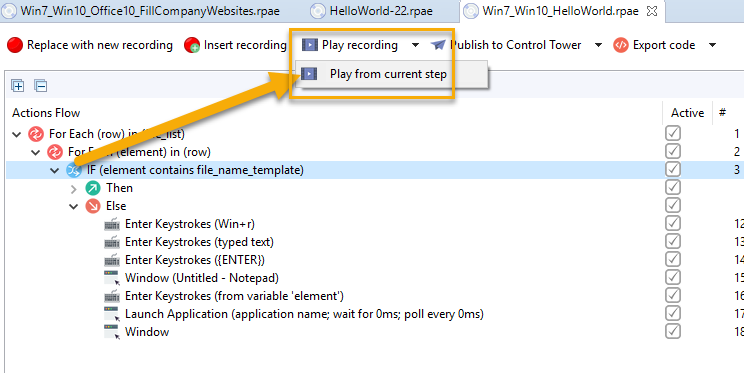
Task: Expand the Then branch chevron
Action: coord(74,189)
